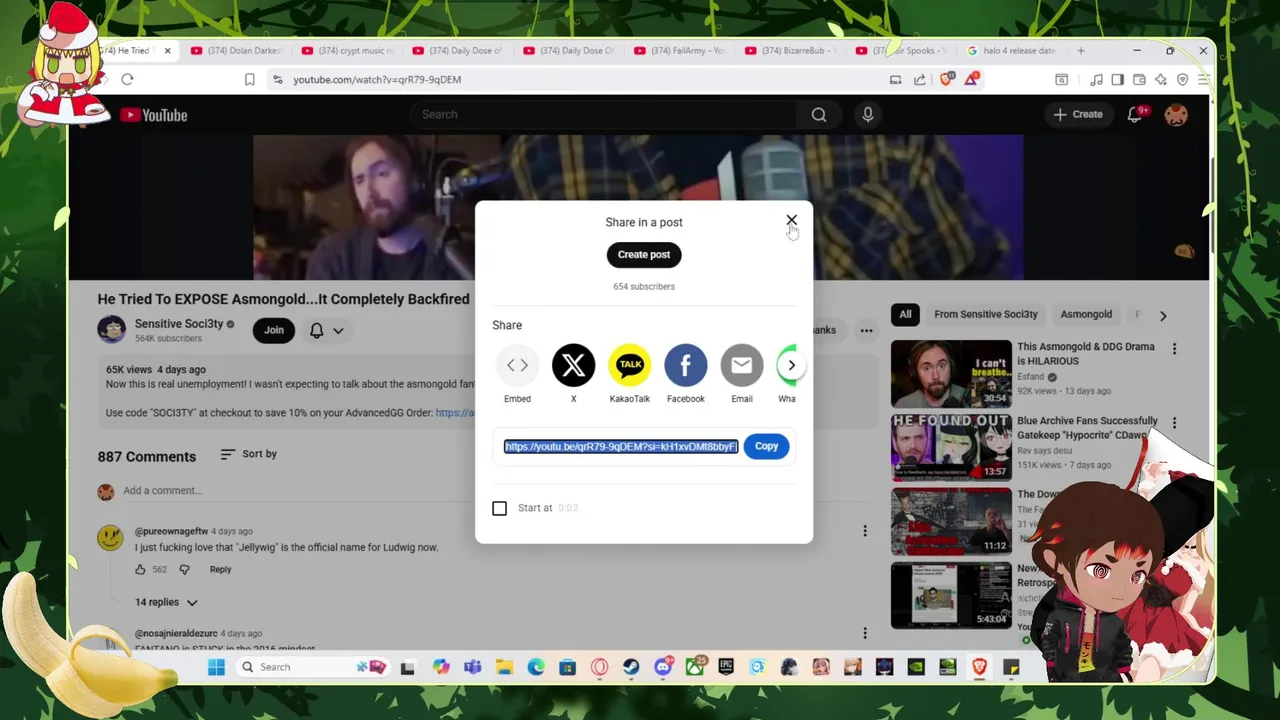Share the video to Facebook

point(686,366)
